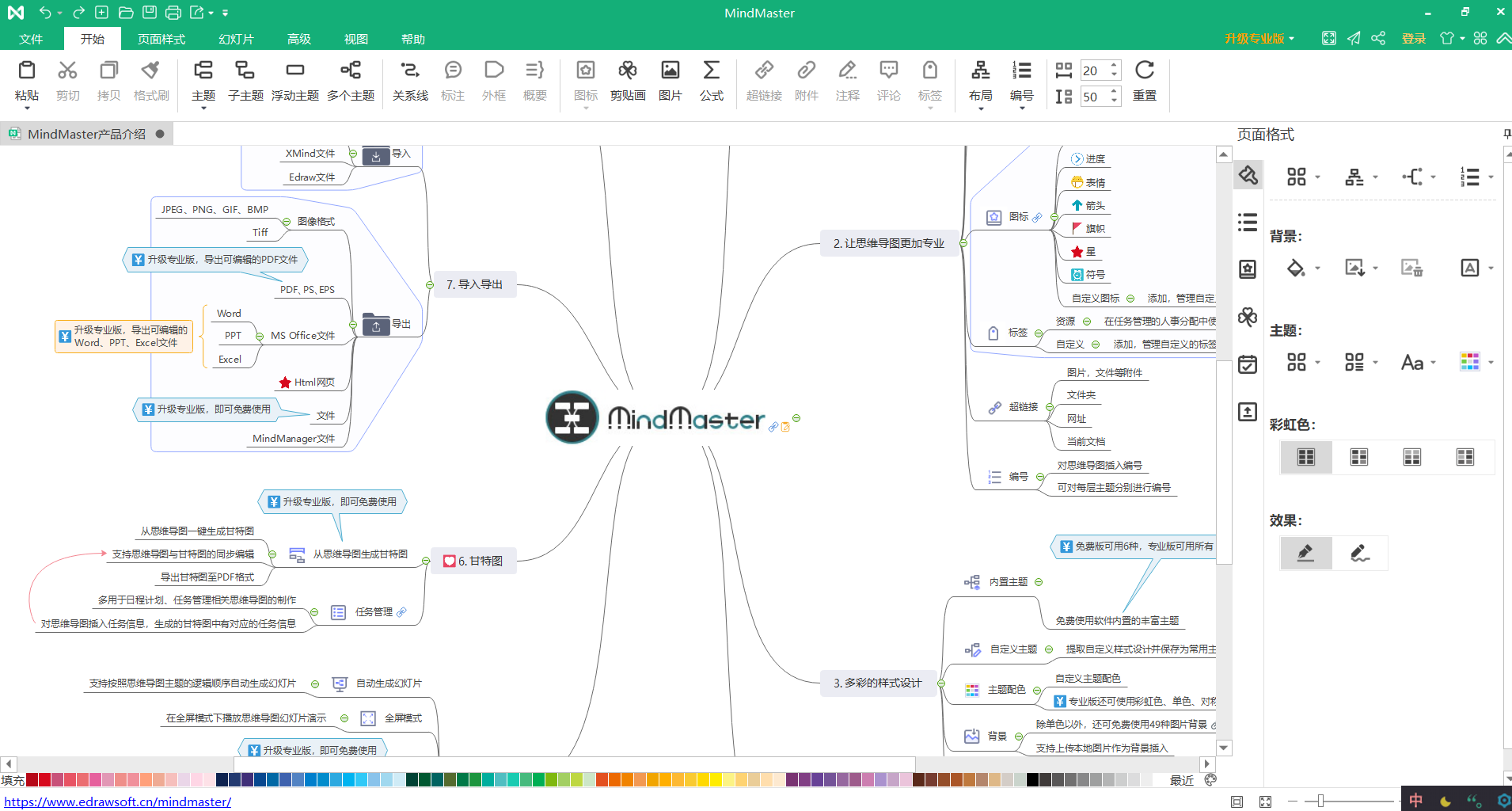This screenshot has height=811, width=1512.
Task: Expand the theme color palette dropdown
Action: 1491,363
